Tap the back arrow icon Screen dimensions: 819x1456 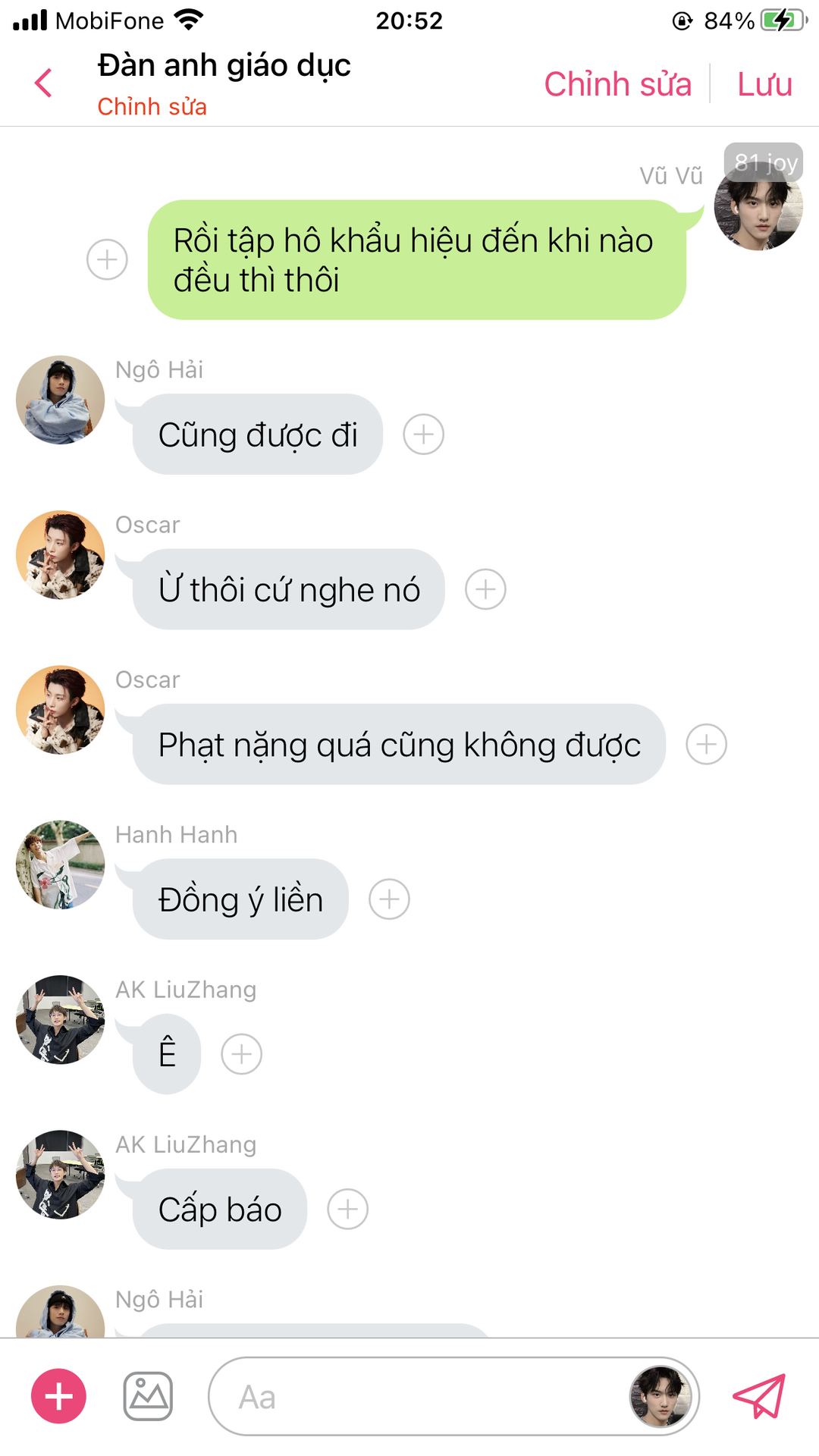coord(44,83)
